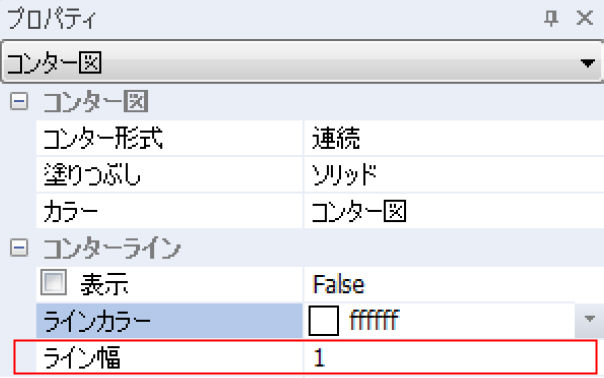This screenshot has height=378, width=604.
Task: Collapse the コンター図 property group
Action: tap(19, 102)
